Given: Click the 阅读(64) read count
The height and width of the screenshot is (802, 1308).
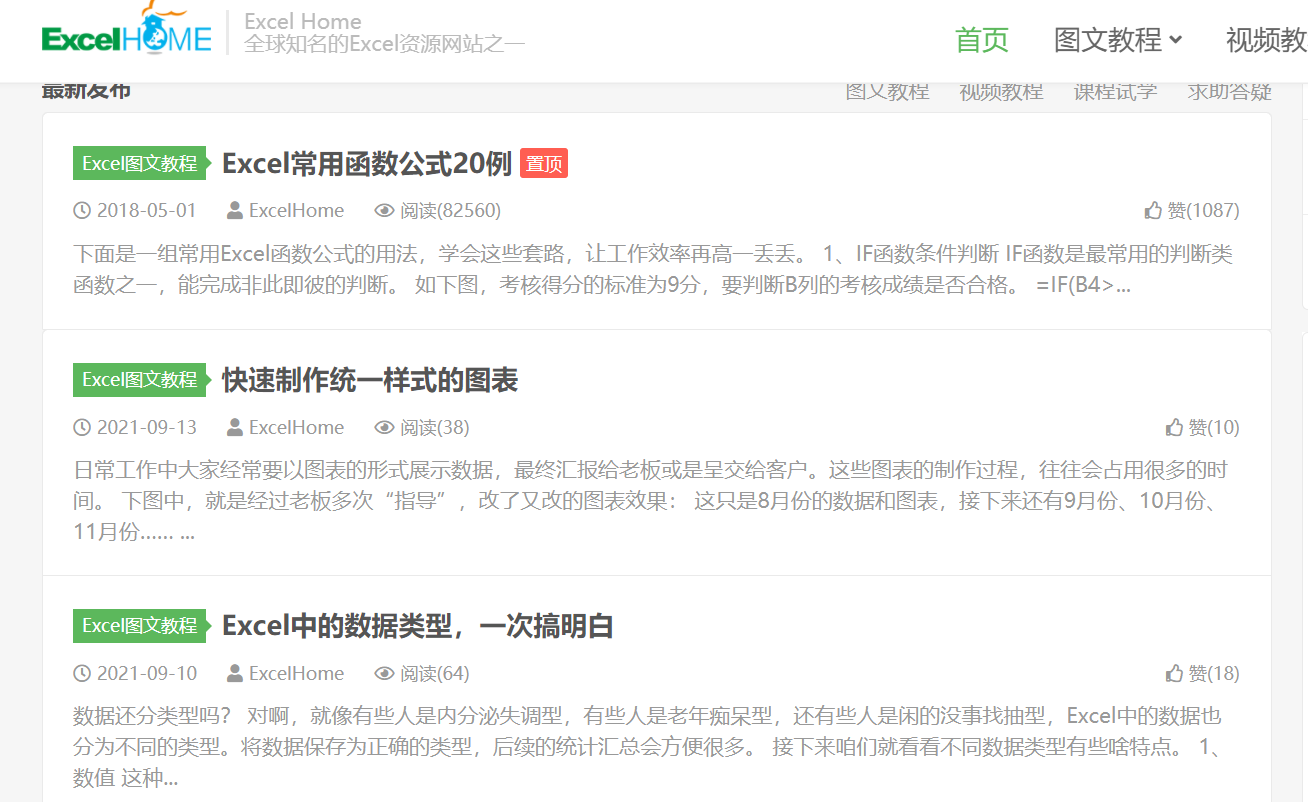Looking at the screenshot, I should click(435, 673).
